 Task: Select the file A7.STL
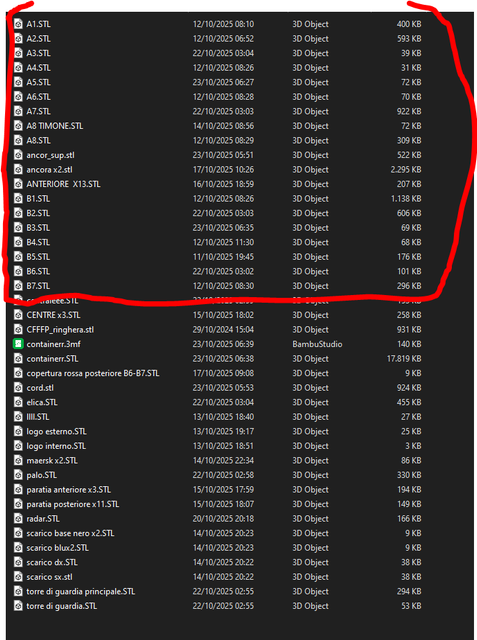point(39,111)
